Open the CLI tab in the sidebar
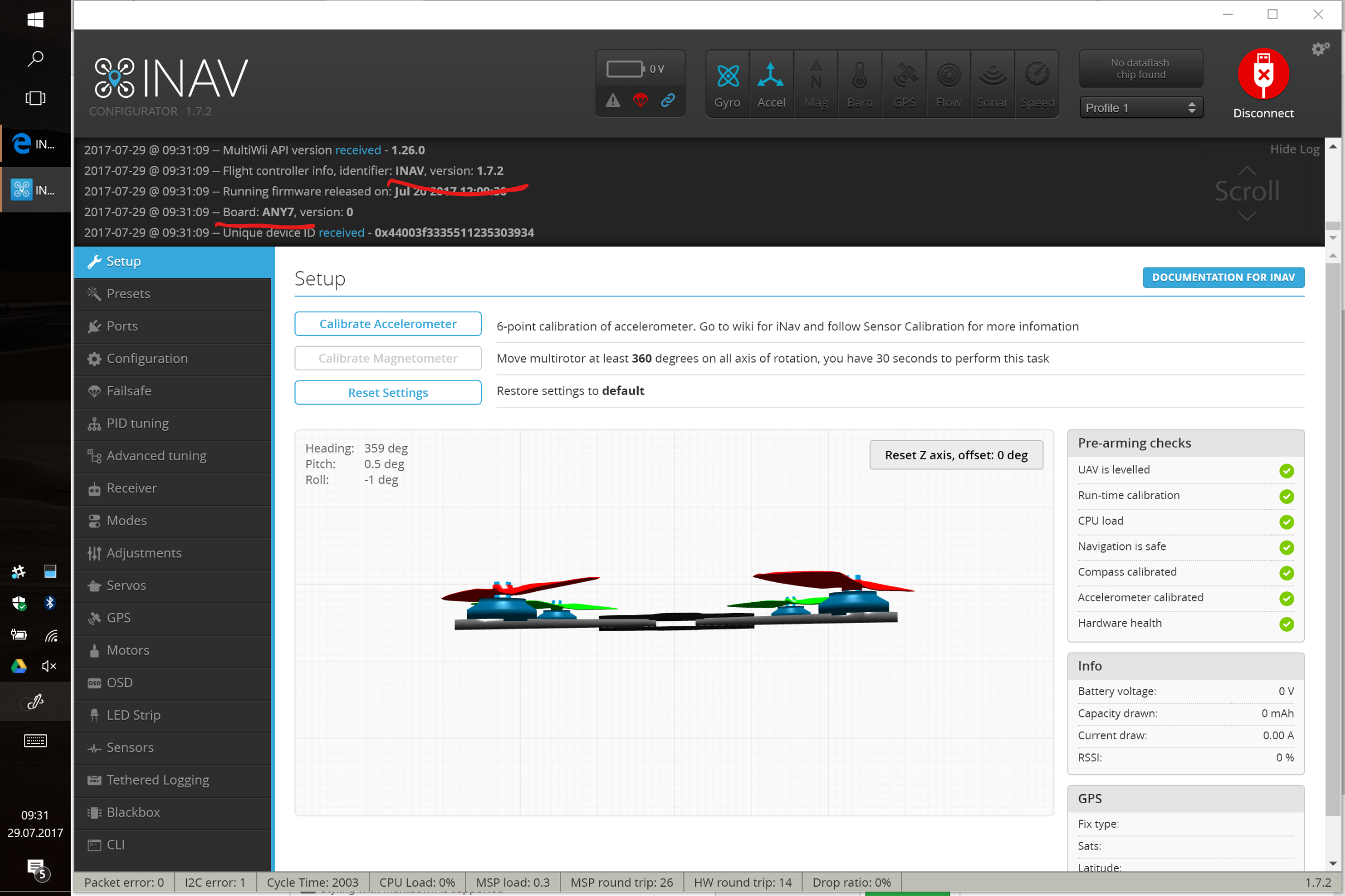This screenshot has height=896, width=1345. [115, 844]
